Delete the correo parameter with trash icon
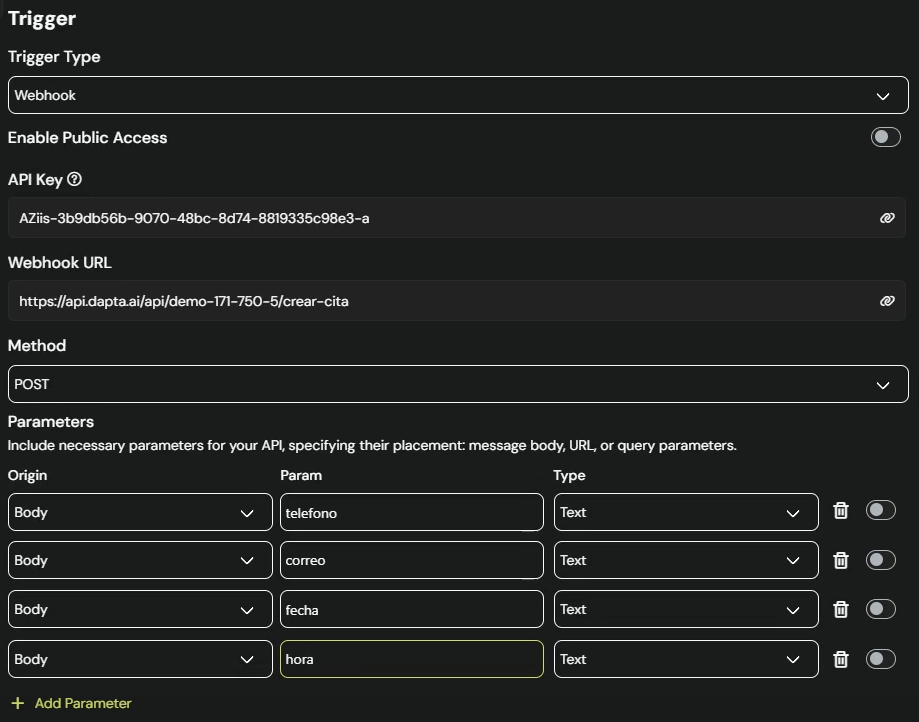919x722 pixels. coord(841,560)
